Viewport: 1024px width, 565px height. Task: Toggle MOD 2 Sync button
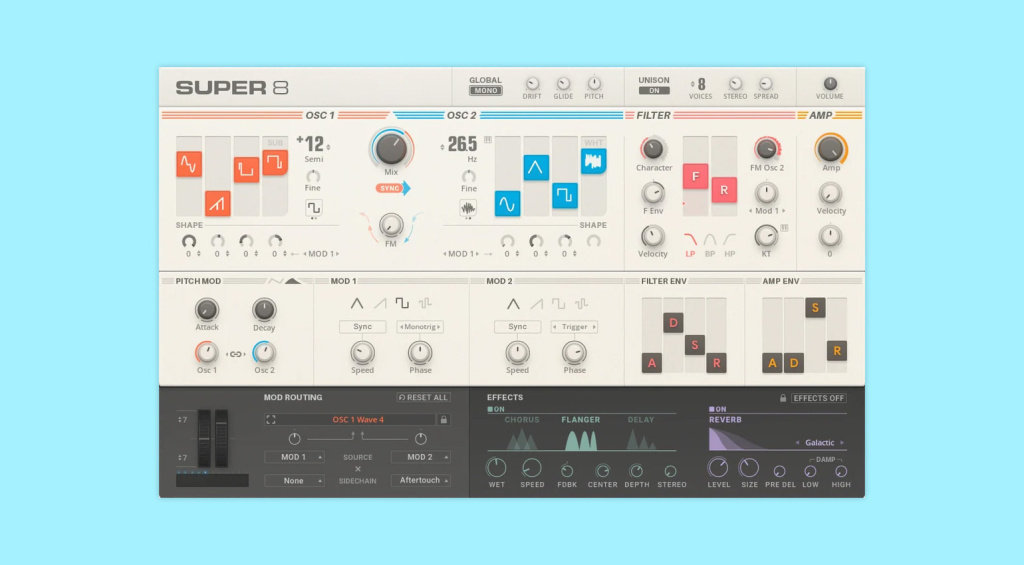click(x=517, y=327)
